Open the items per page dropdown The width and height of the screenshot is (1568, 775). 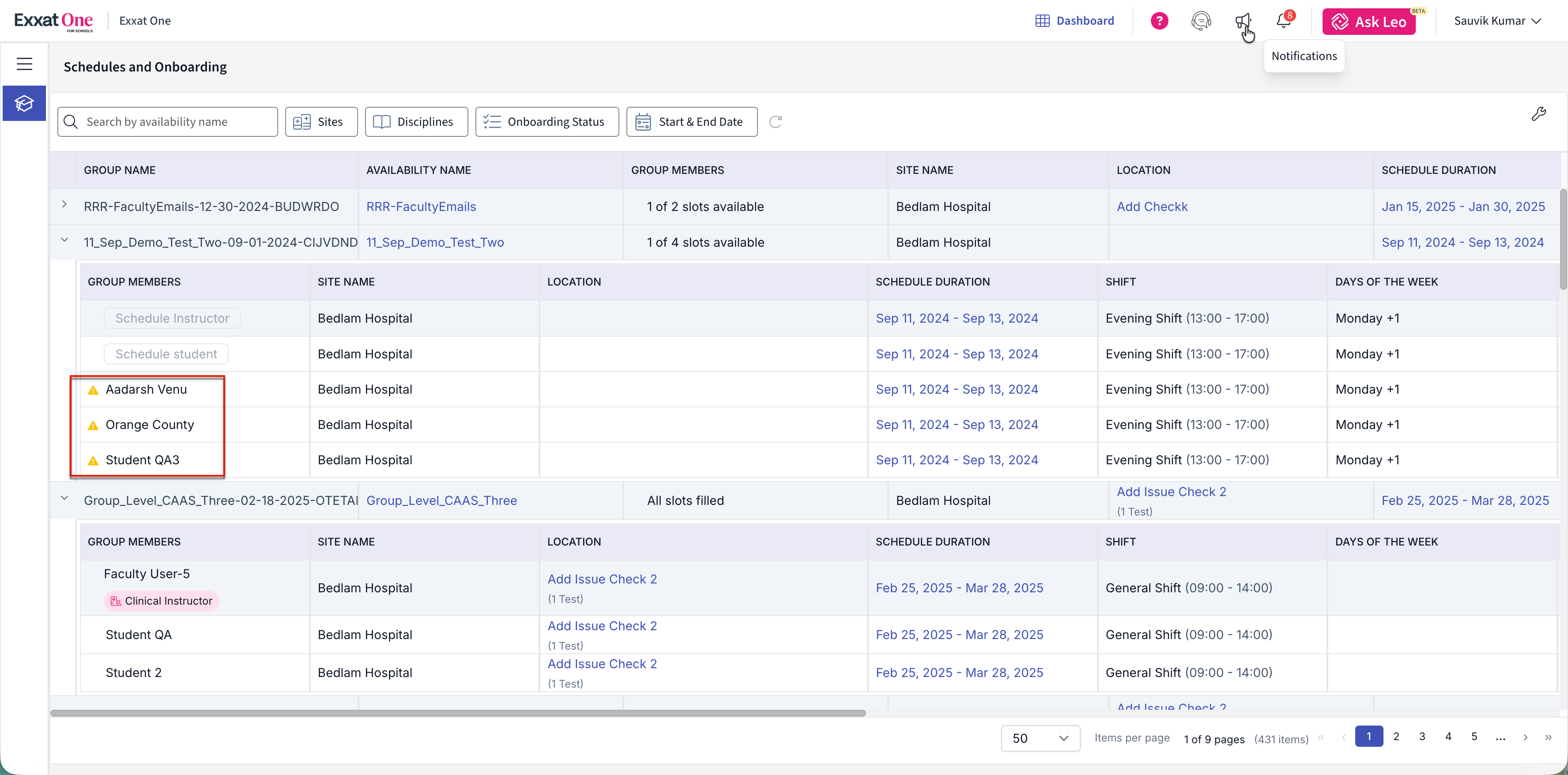coord(1040,738)
